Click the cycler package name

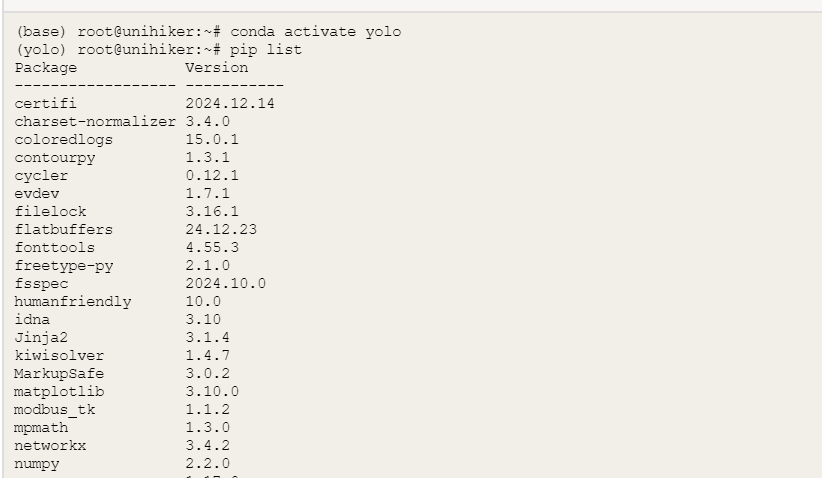tap(41, 175)
